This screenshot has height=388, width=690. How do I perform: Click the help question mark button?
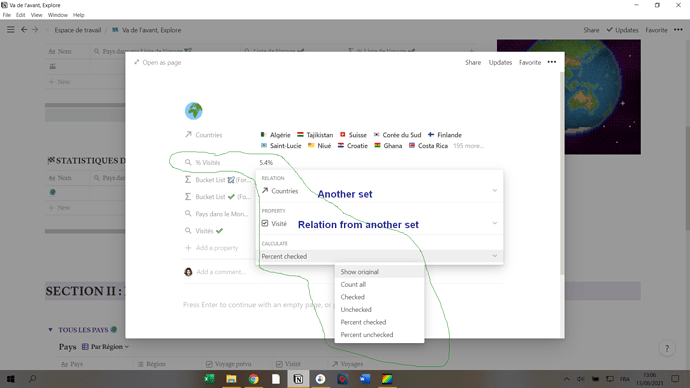667,348
